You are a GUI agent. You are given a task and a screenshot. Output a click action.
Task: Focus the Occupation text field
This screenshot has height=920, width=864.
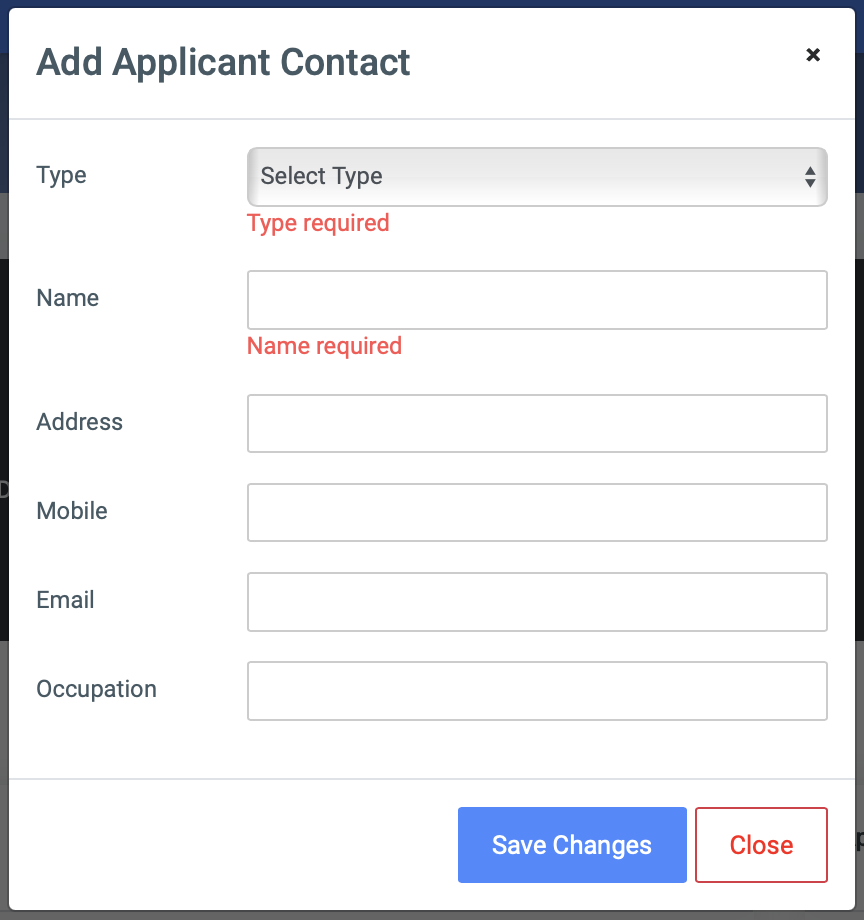537,691
